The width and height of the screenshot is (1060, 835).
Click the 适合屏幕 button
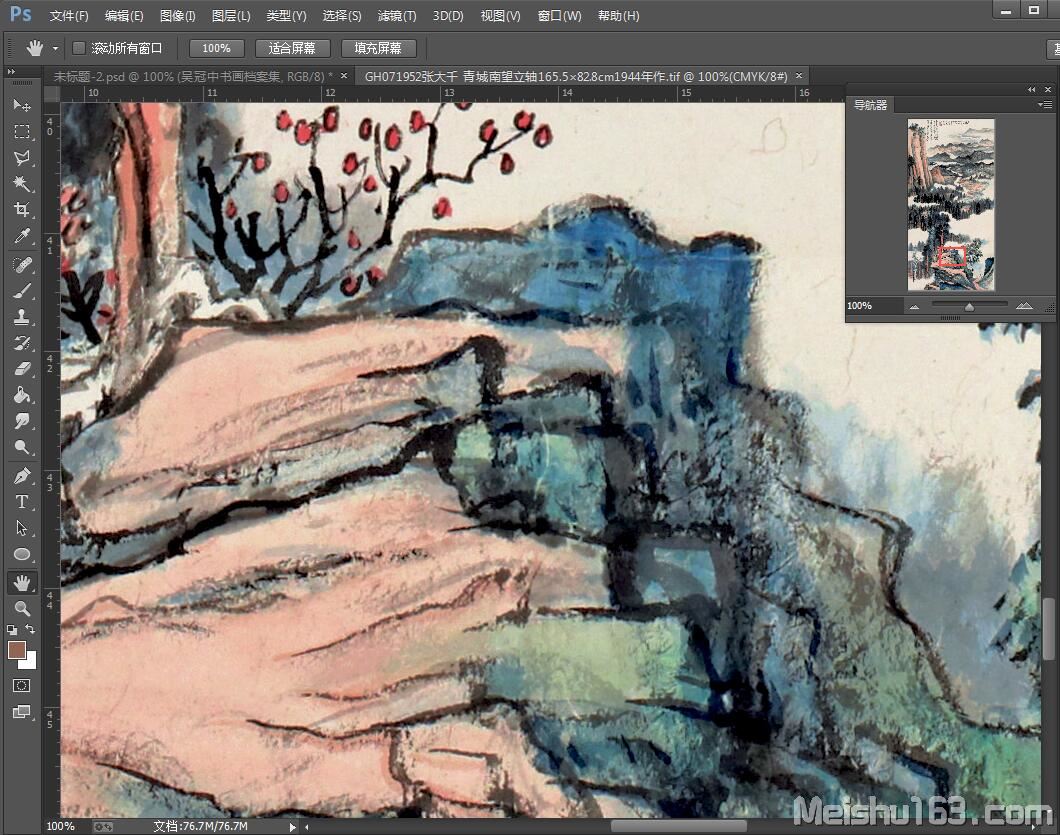[292, 49]
